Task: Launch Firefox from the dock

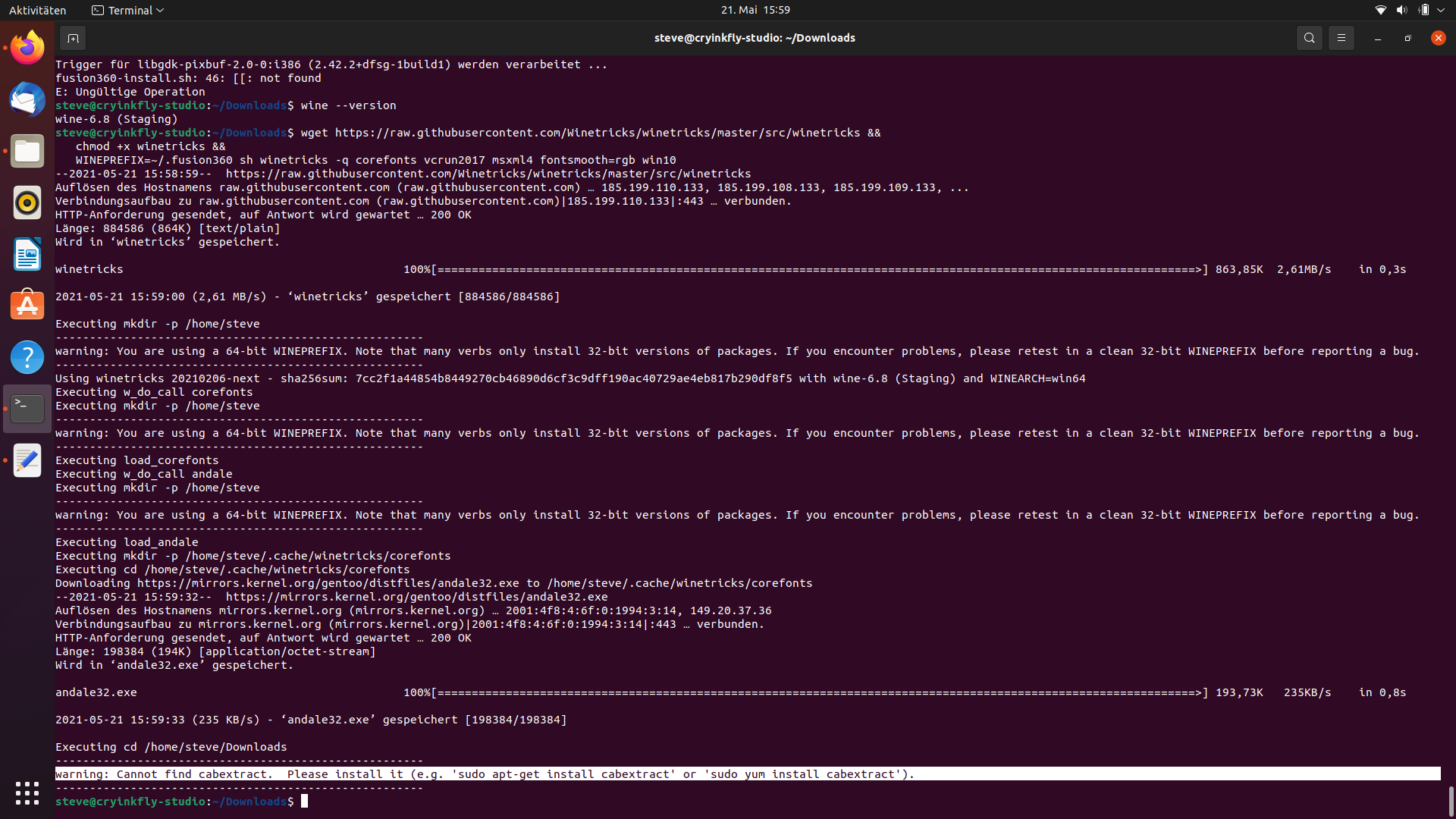Action: 27,48
